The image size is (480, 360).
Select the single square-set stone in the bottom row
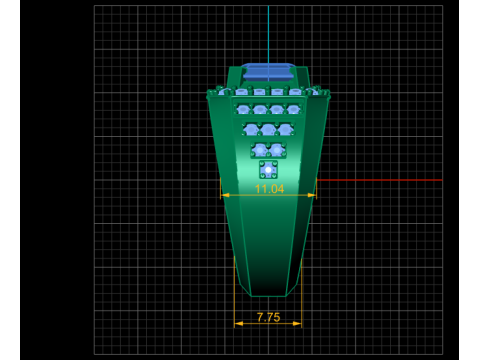268,170
